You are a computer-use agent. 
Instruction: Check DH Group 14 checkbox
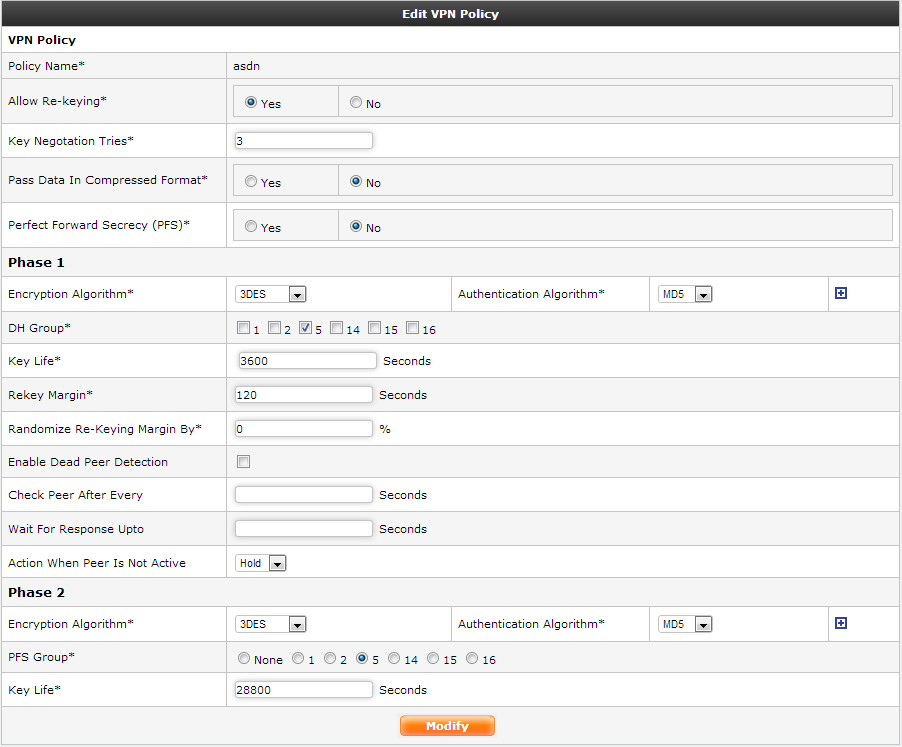(x=337, y=328)
